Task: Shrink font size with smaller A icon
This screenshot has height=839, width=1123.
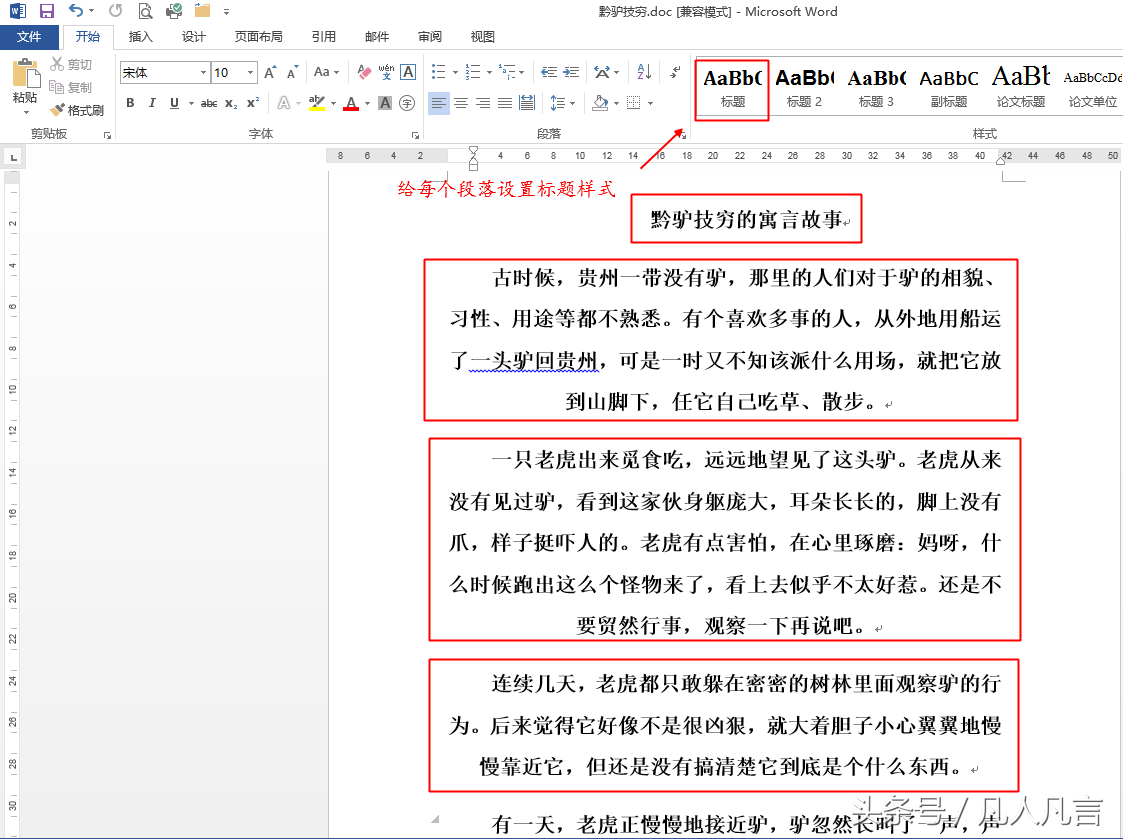Action: coord(291,72)
